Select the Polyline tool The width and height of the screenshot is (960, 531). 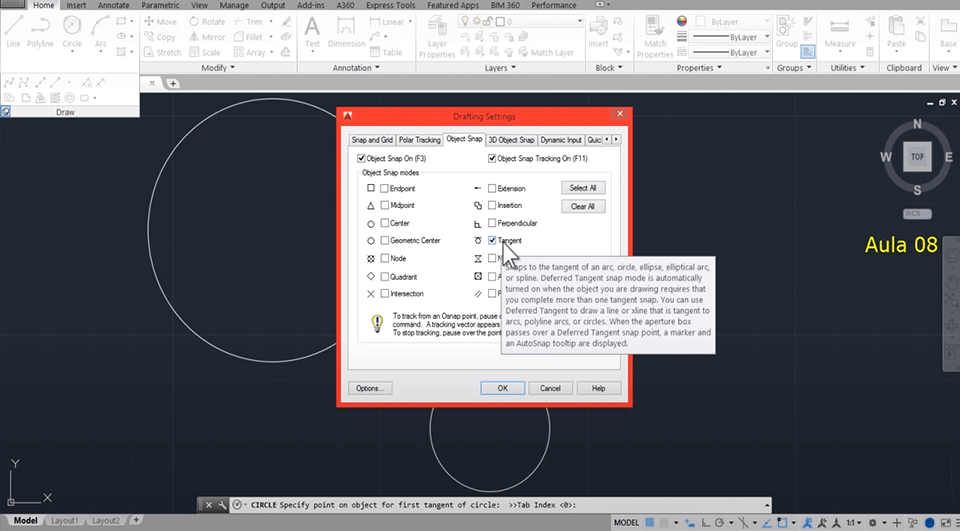40,32
